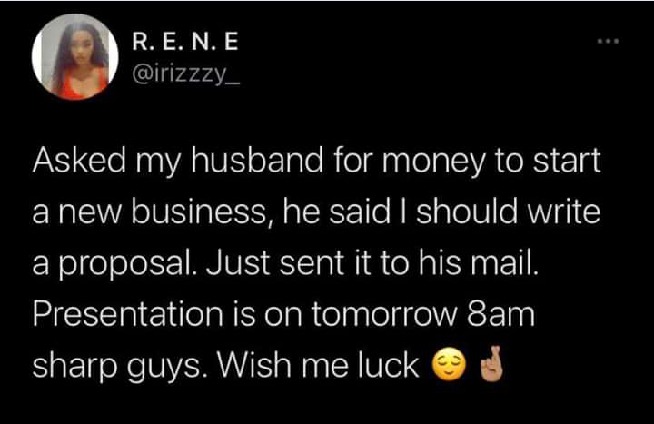Open the three-dot more options menu
The height and width of the screenshot is (424, 654).
tap(608, 41)
